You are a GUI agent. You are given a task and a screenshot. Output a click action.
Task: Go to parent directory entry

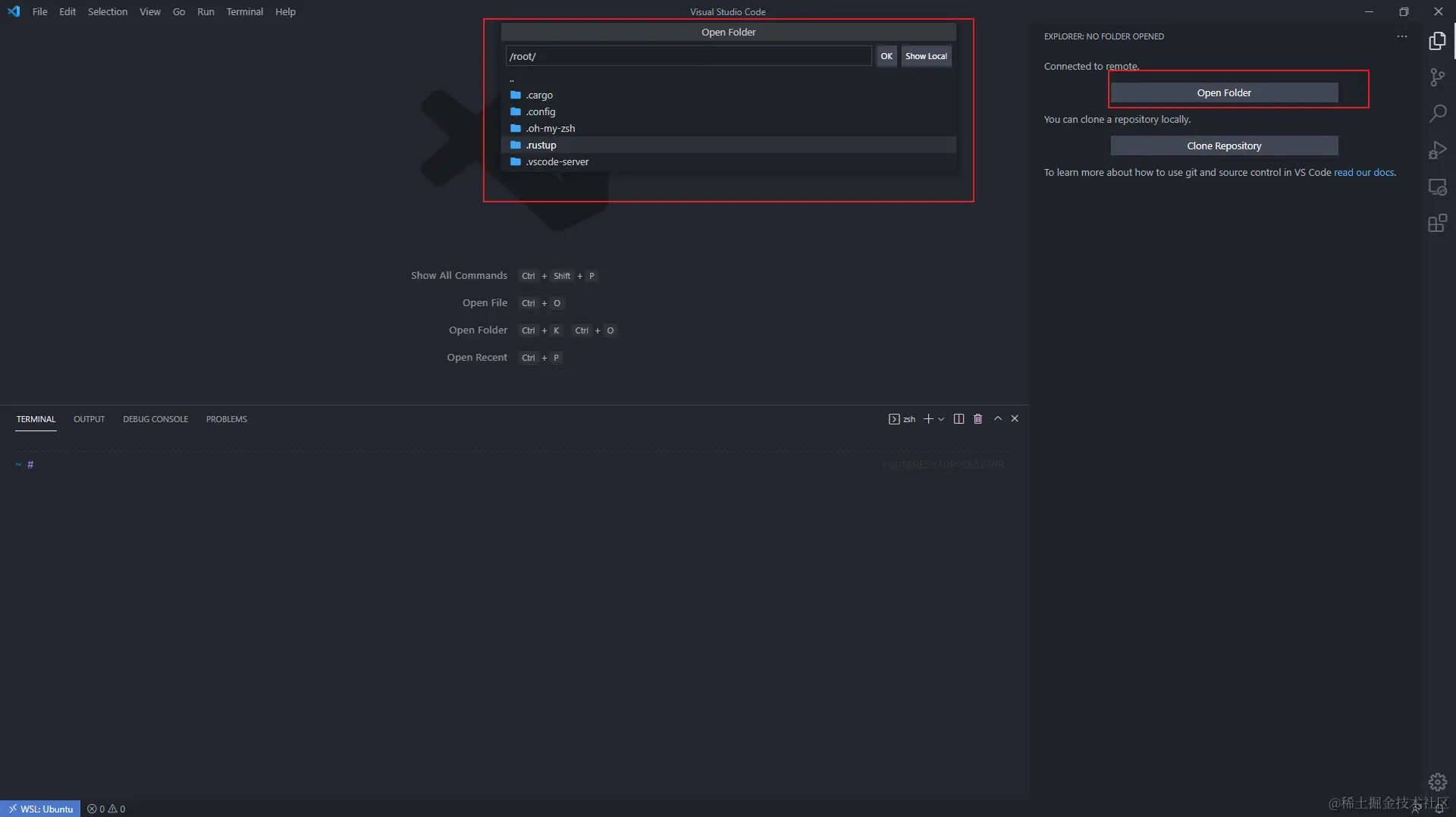point(728,79)
